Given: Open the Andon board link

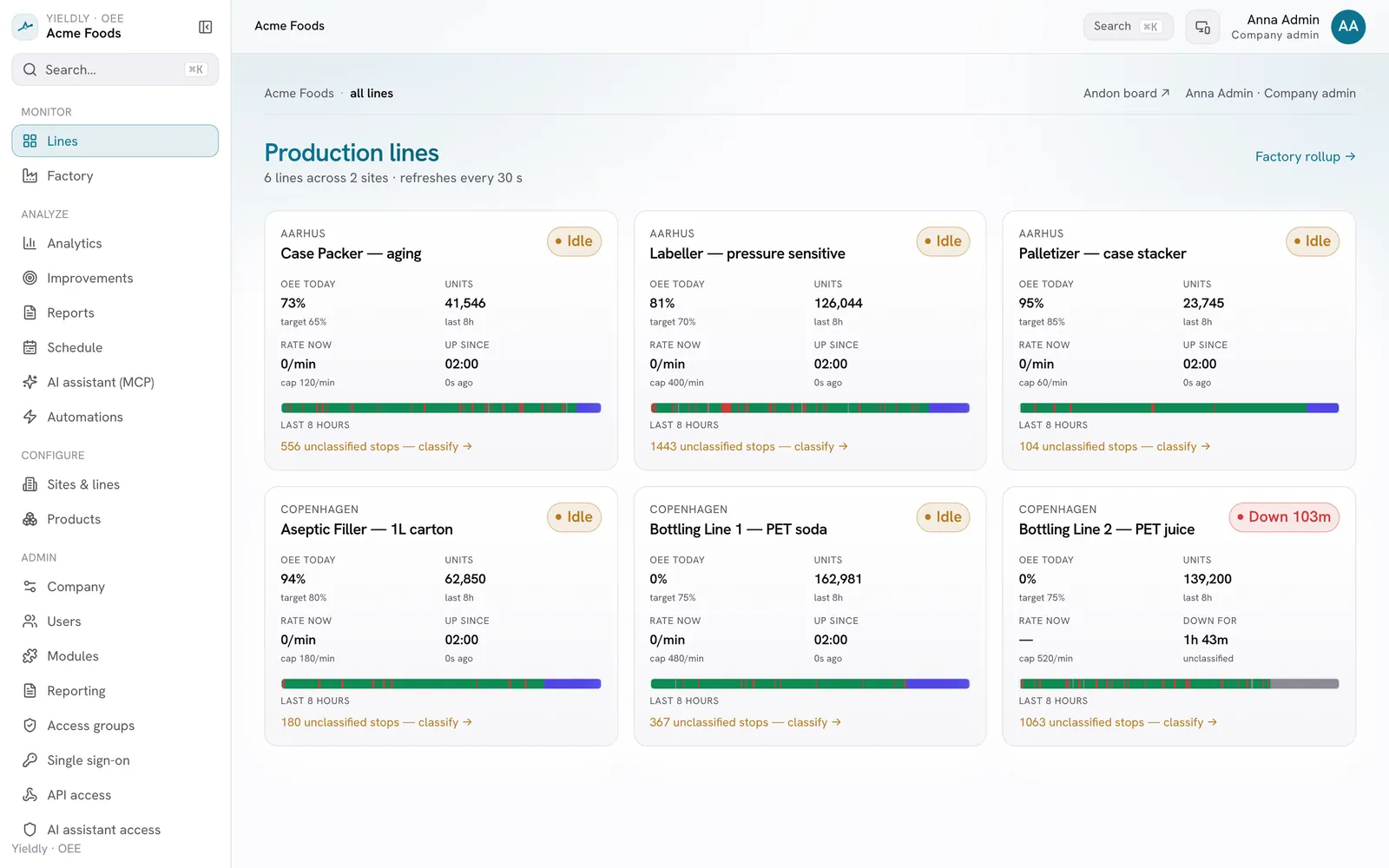Looking at the screenshot, I should click(1126, 93).
